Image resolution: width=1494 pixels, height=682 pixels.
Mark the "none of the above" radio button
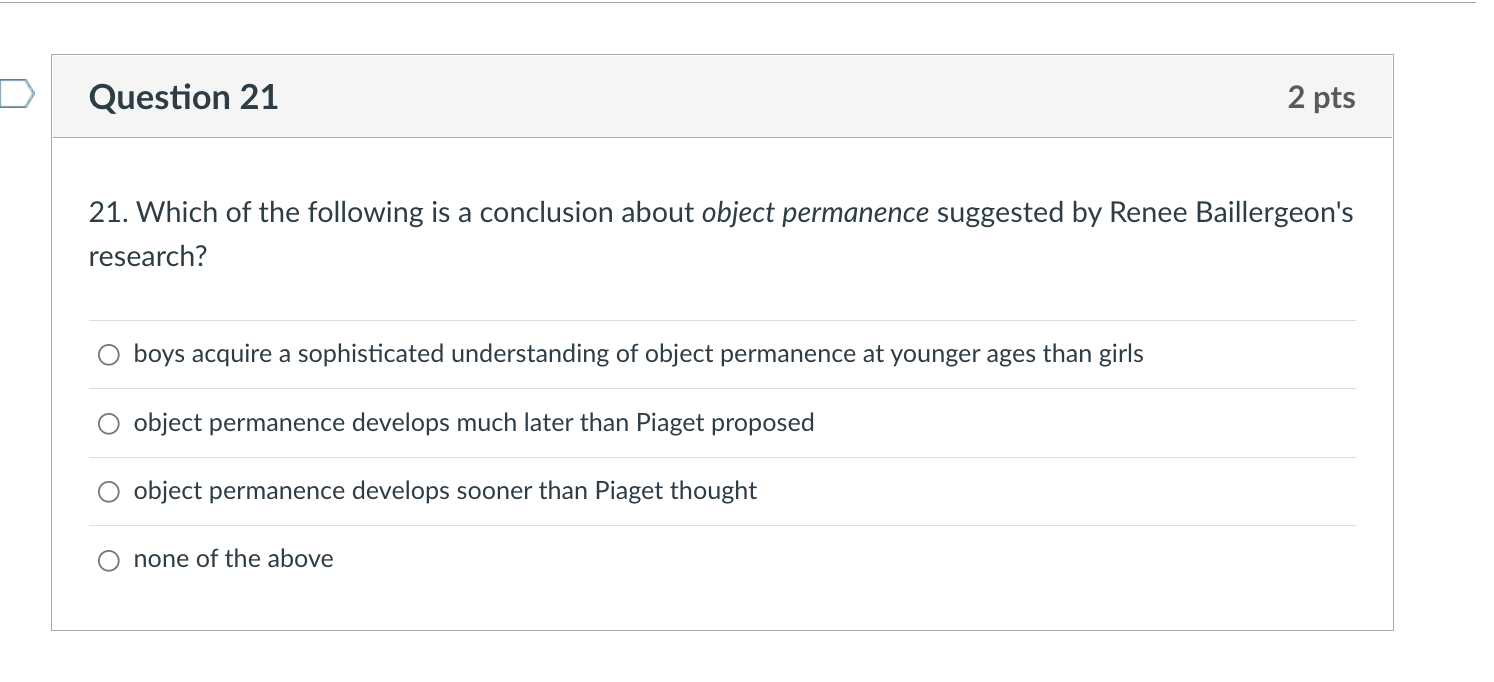pos(109,560)
